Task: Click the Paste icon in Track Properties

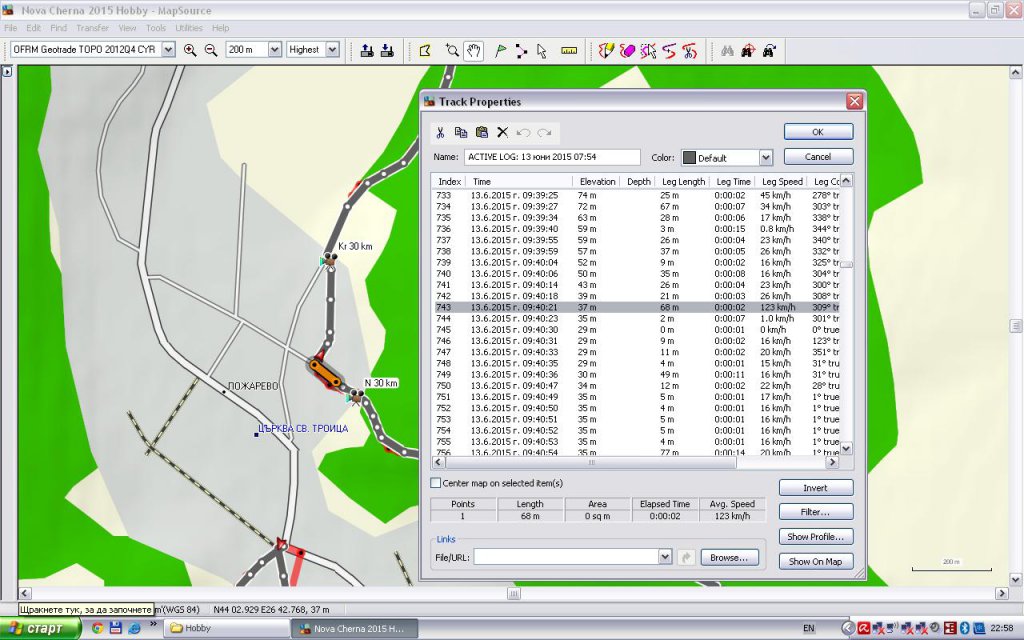Action: click(x=482, y=132)
